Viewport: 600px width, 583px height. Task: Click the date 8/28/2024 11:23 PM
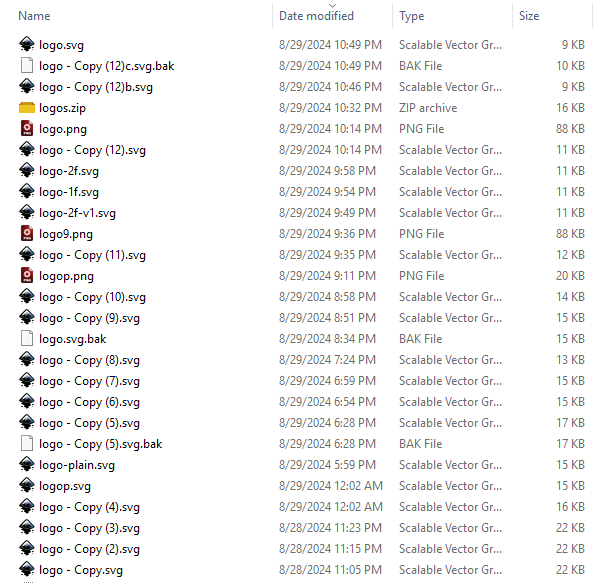pos(330,528)
